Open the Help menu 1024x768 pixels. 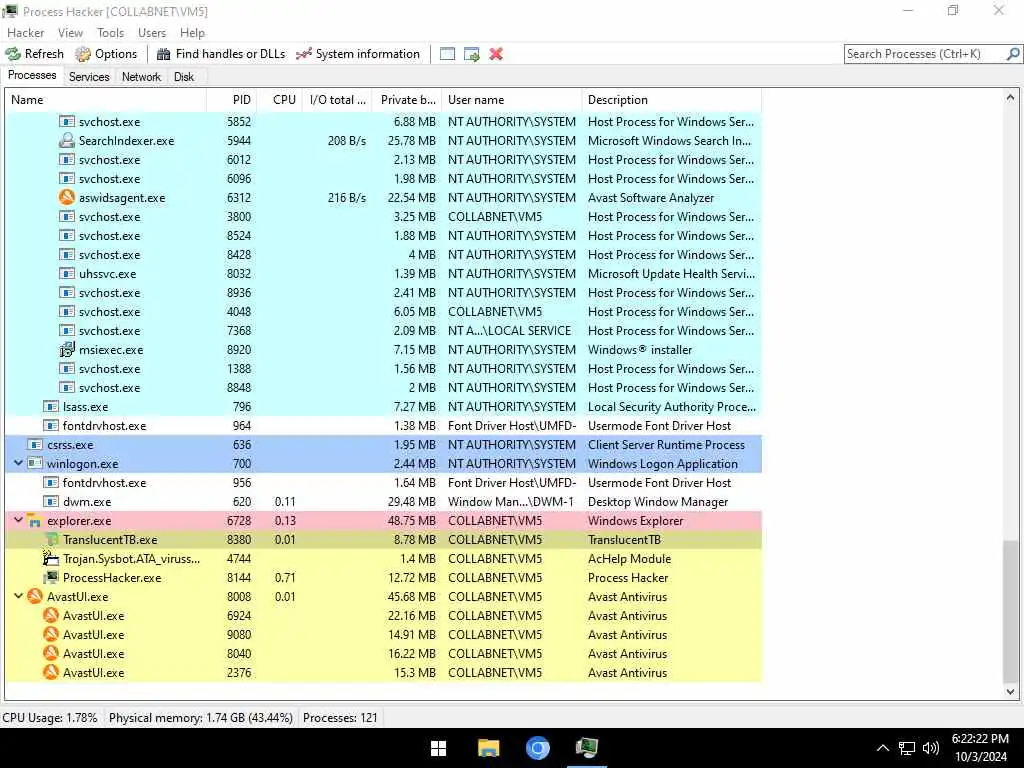click(192, 33)
